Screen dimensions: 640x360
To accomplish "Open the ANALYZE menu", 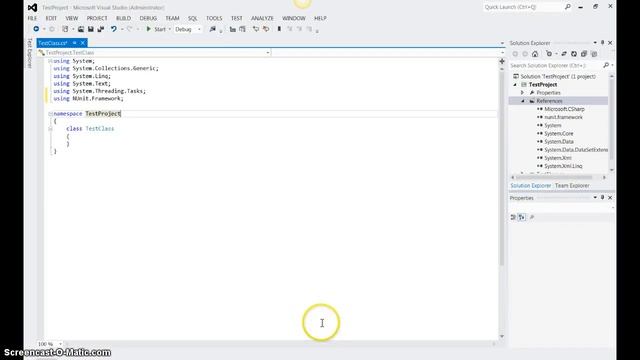I will [x=262, y=18].
